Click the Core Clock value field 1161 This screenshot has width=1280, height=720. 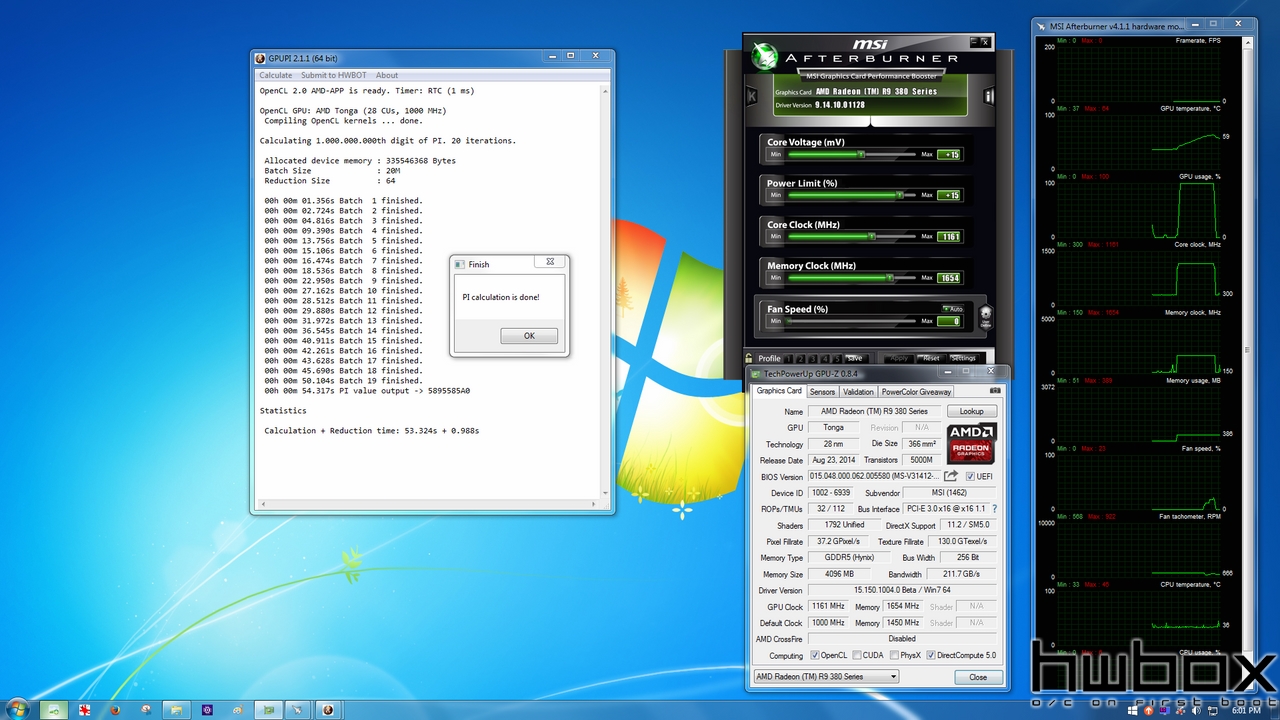click(949, 236)
